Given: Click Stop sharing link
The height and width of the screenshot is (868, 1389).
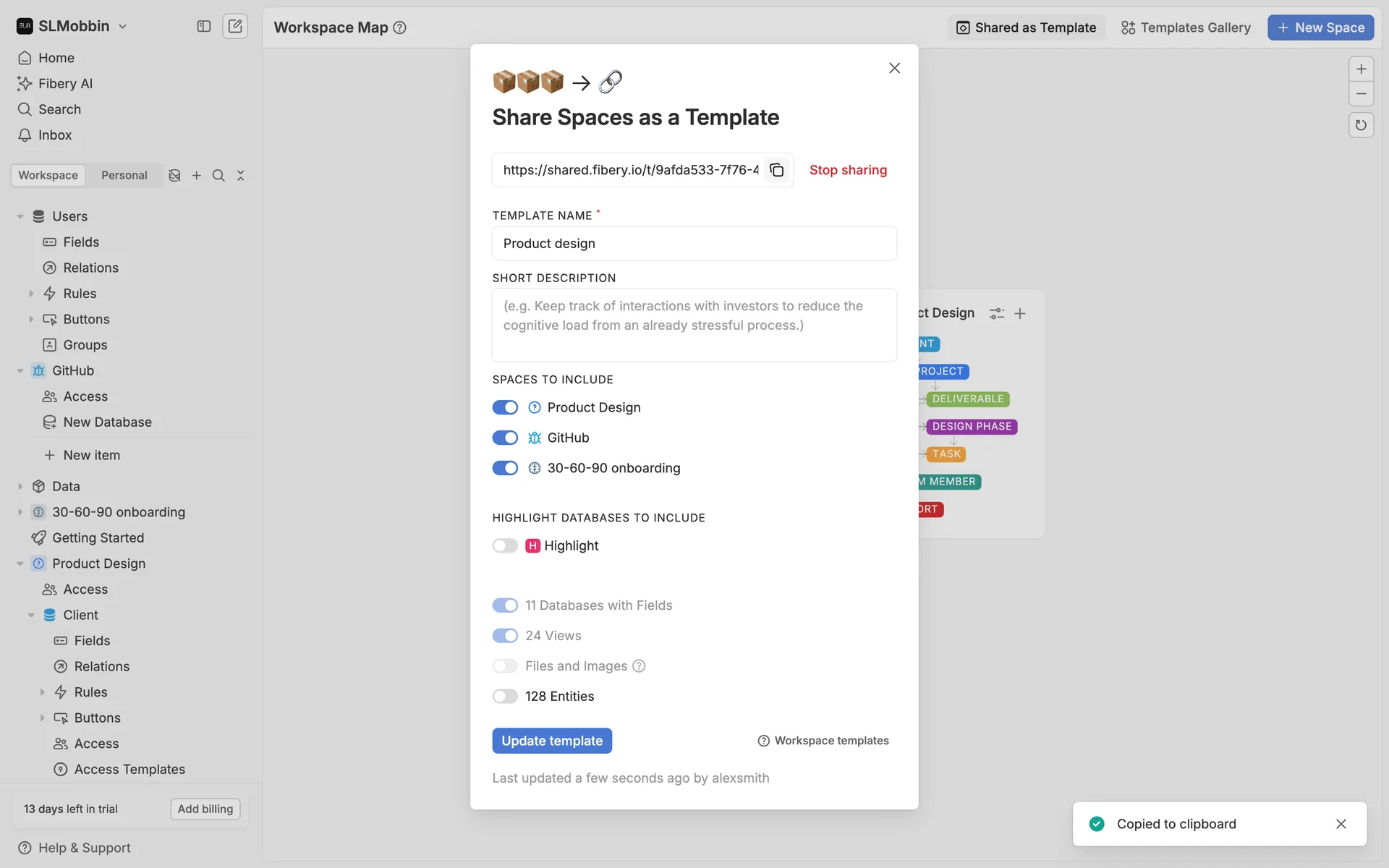Looking at the screenshot, I should (848, 170).
